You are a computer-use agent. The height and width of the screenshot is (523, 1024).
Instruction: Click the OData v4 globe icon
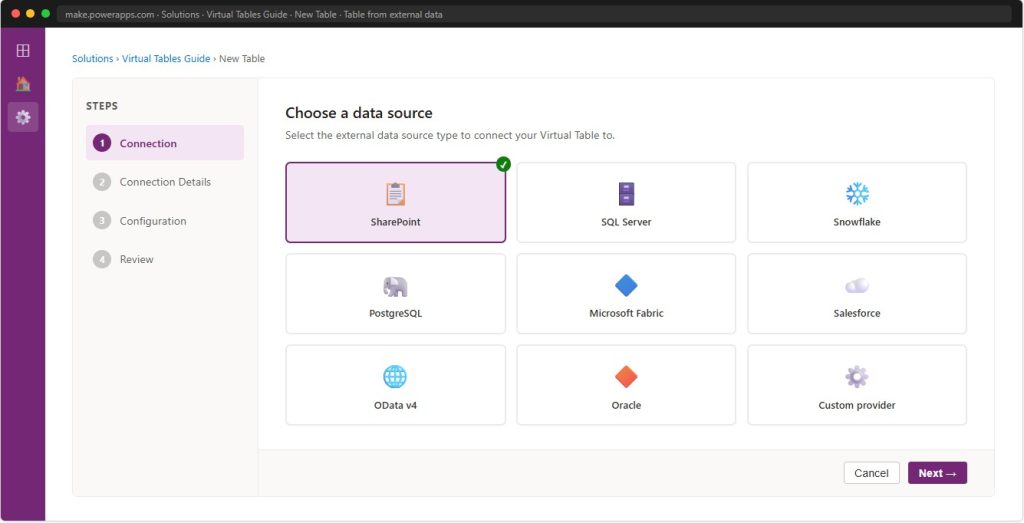(x=395, y=377)
